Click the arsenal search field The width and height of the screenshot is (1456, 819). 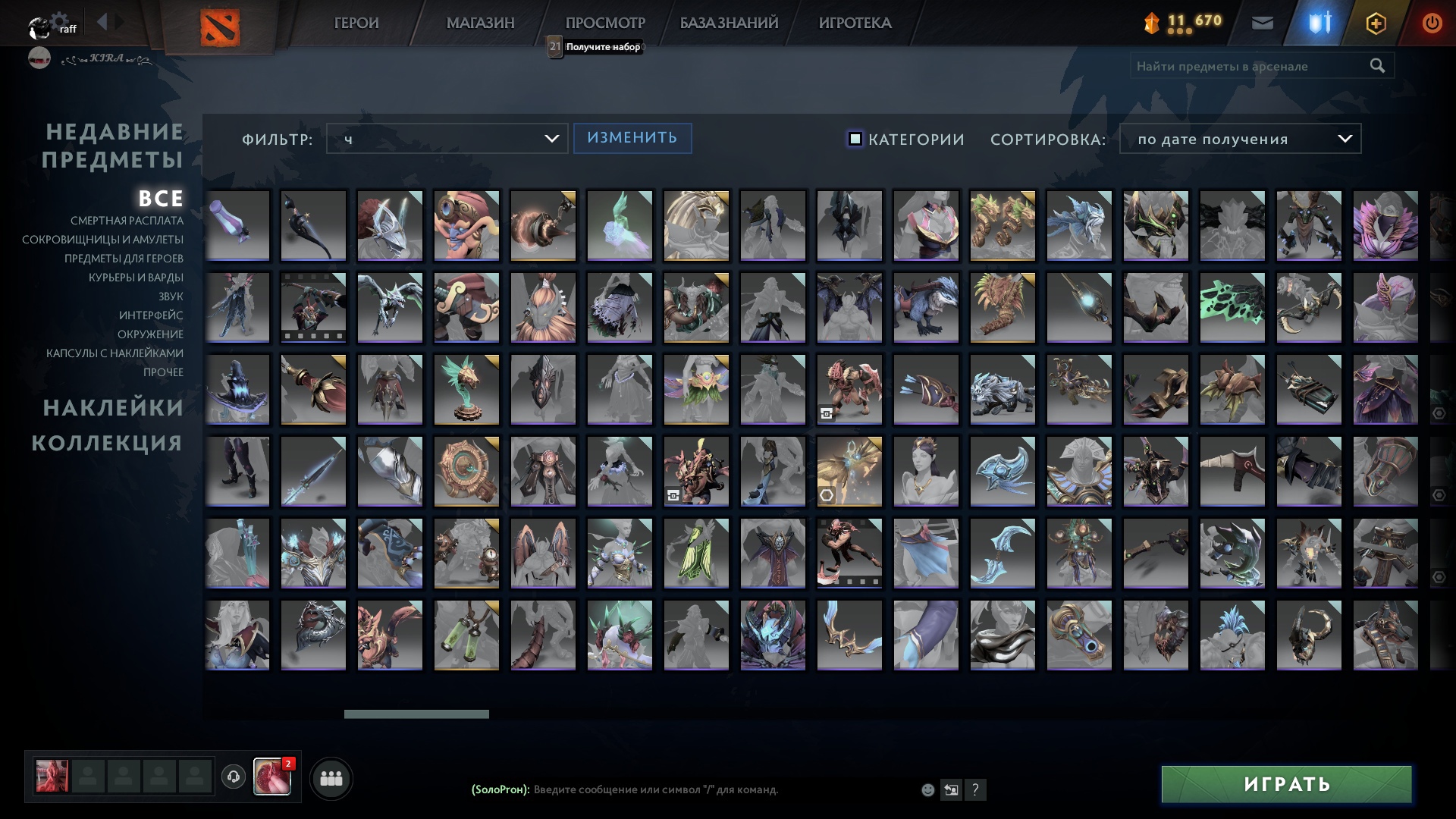(x=1262, y=66)
